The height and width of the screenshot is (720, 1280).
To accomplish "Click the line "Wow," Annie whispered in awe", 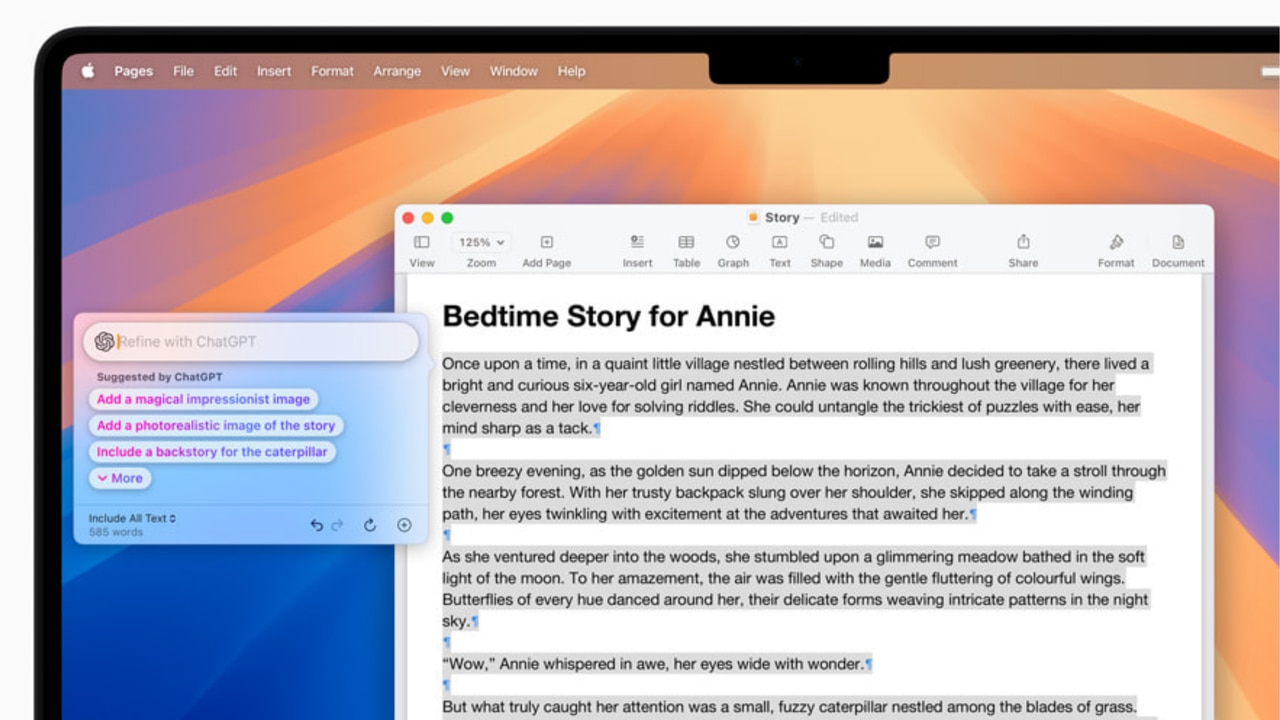I will pyautogui.click(x=657, y=664).
